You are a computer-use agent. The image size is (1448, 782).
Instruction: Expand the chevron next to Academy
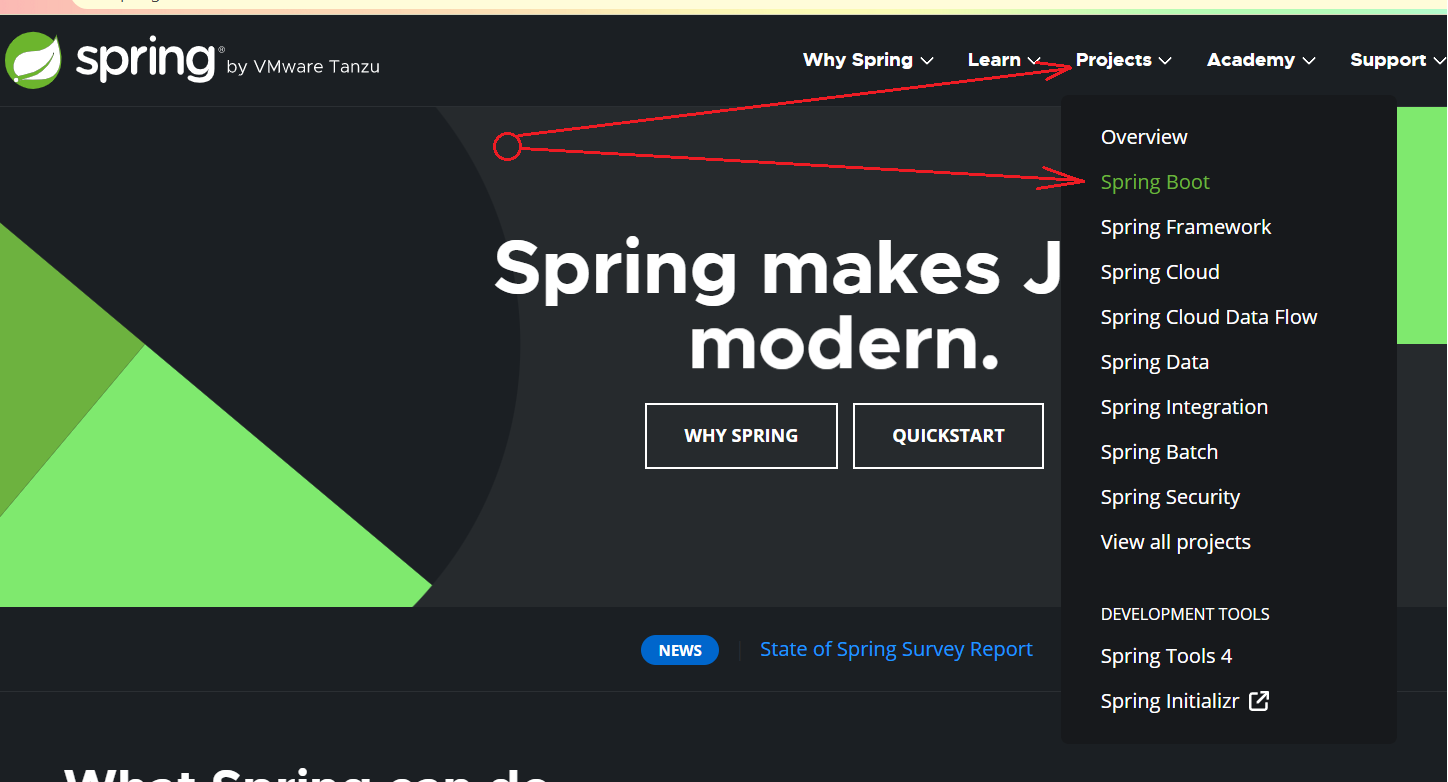[x=1308, y=61]
